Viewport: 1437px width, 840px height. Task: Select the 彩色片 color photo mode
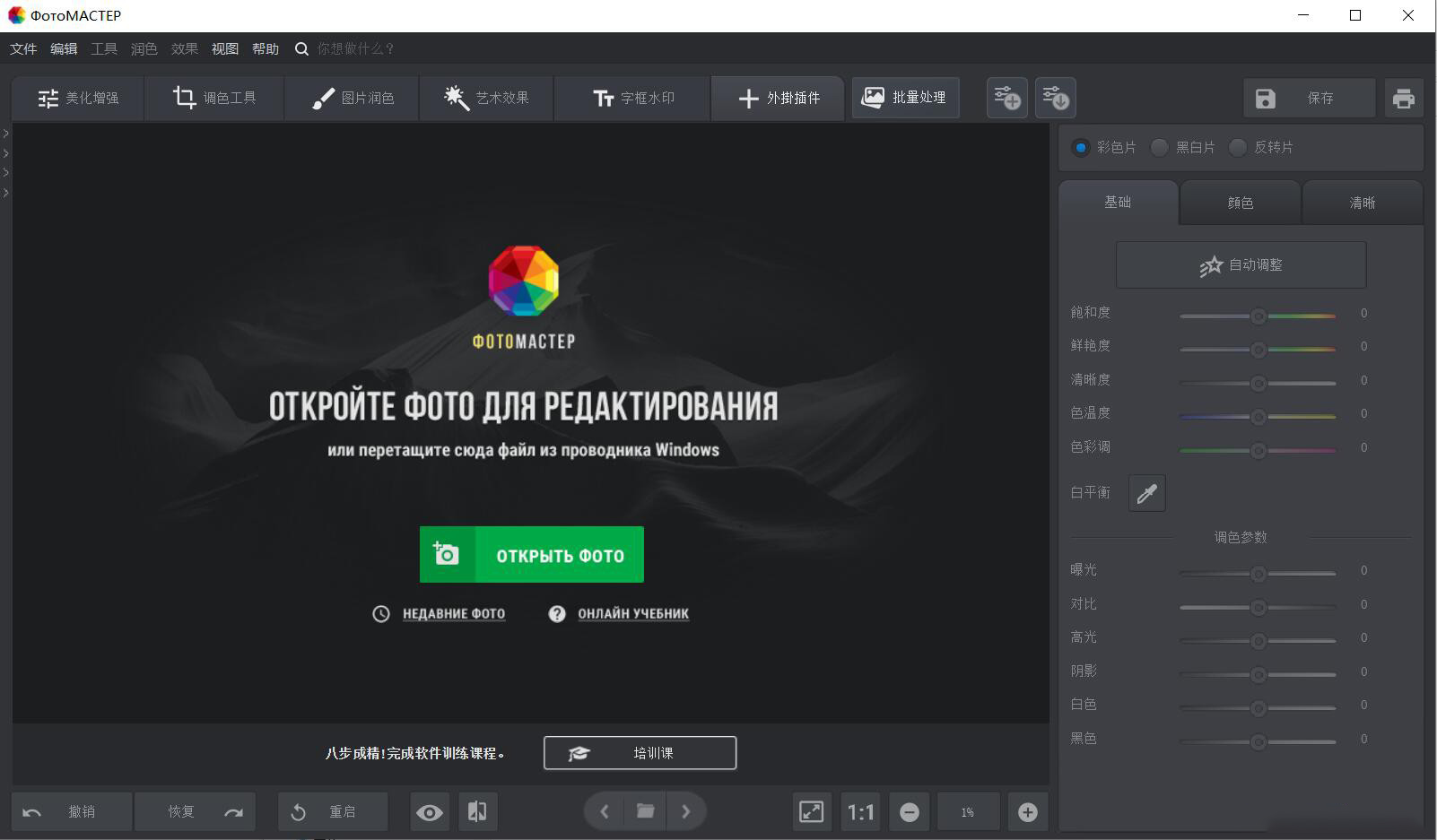1082,148
